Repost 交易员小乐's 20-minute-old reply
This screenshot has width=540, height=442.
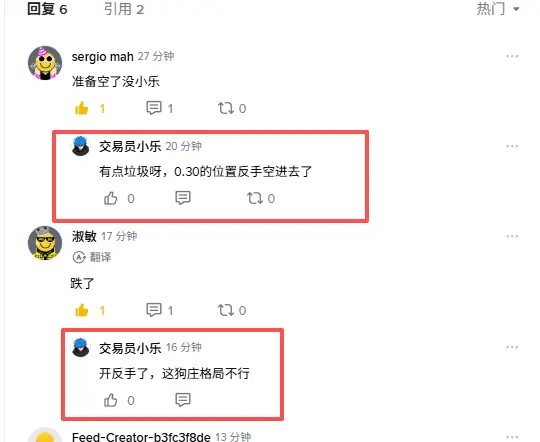pos(255,198)
